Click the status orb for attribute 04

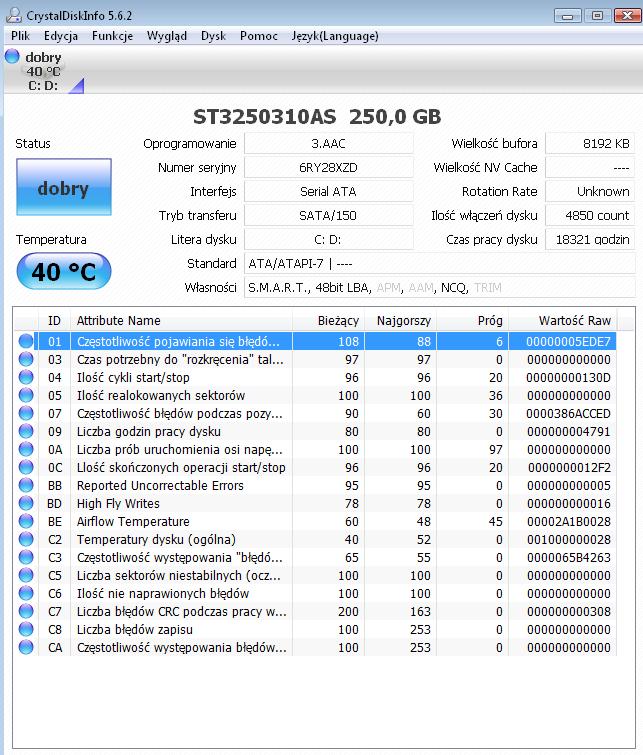pyautogui.click(x=26, y=378)
